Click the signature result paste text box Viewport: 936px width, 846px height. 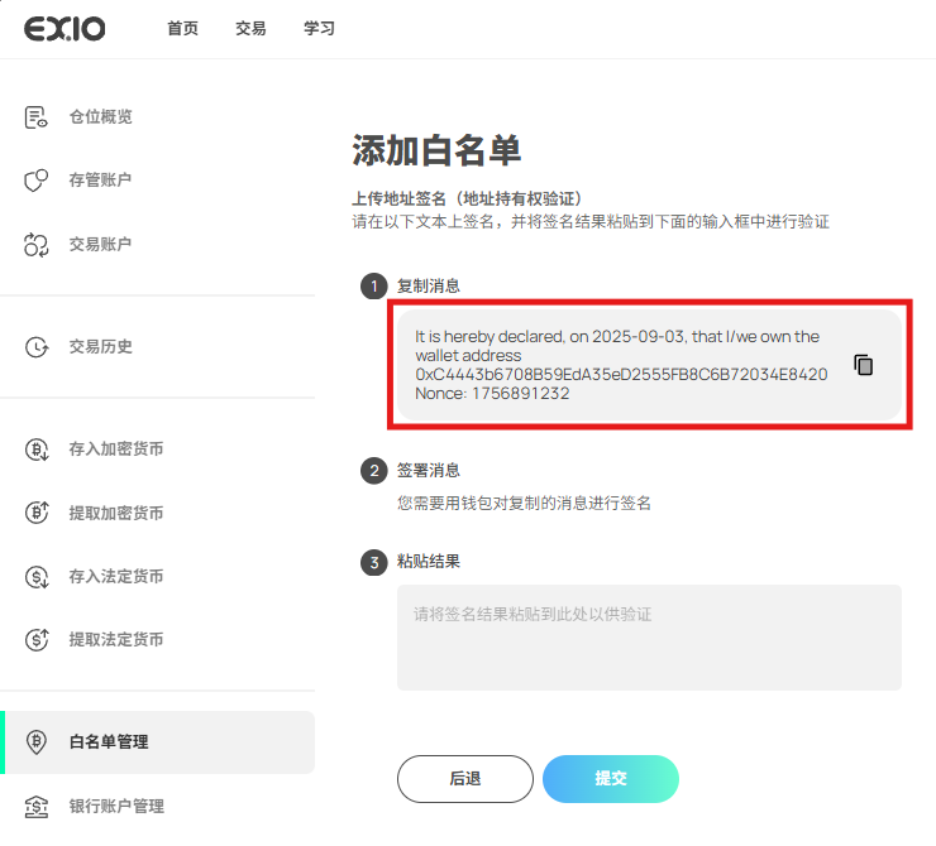point(649,637)
